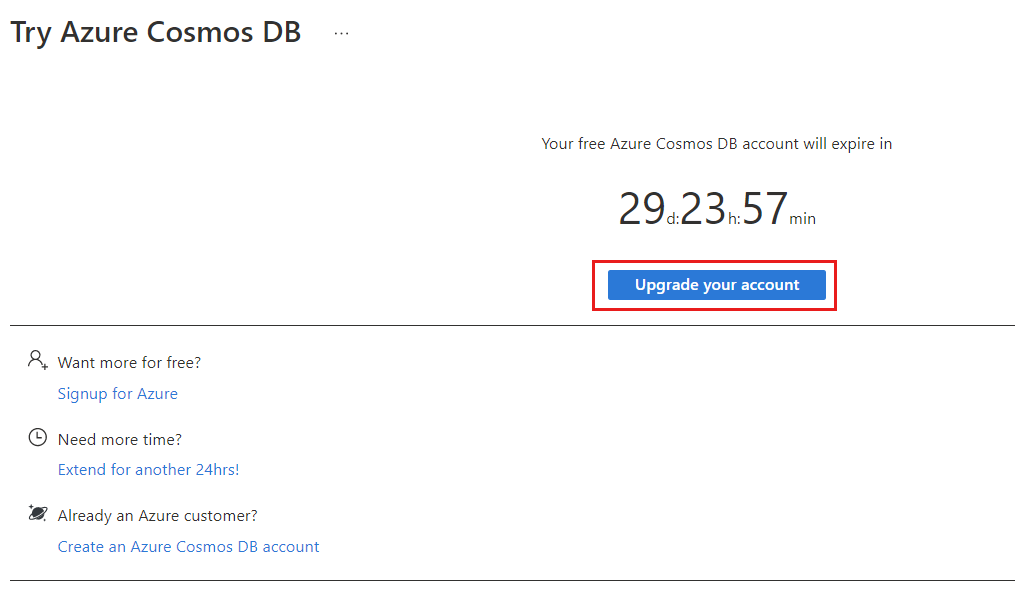
Task: Click the 23 hours countdown number
Action: point(703,209)
